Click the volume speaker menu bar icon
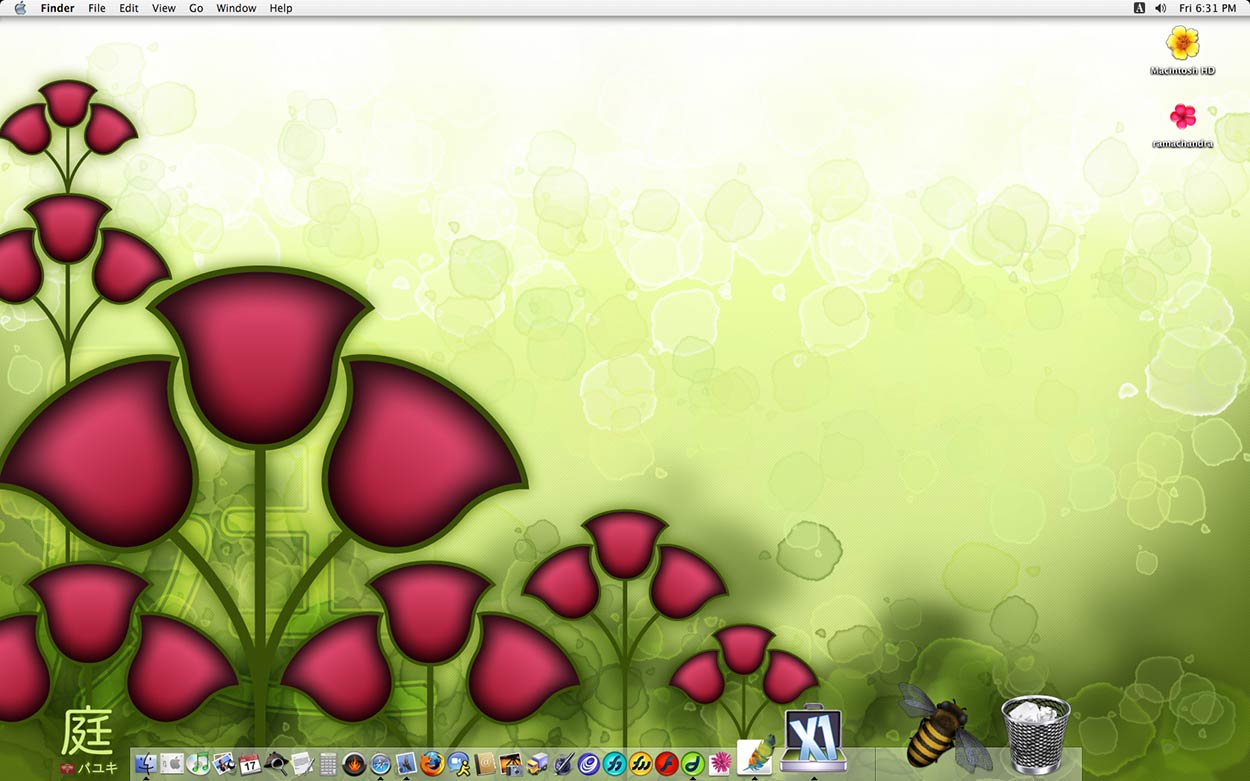 (x=1160, y=8)
